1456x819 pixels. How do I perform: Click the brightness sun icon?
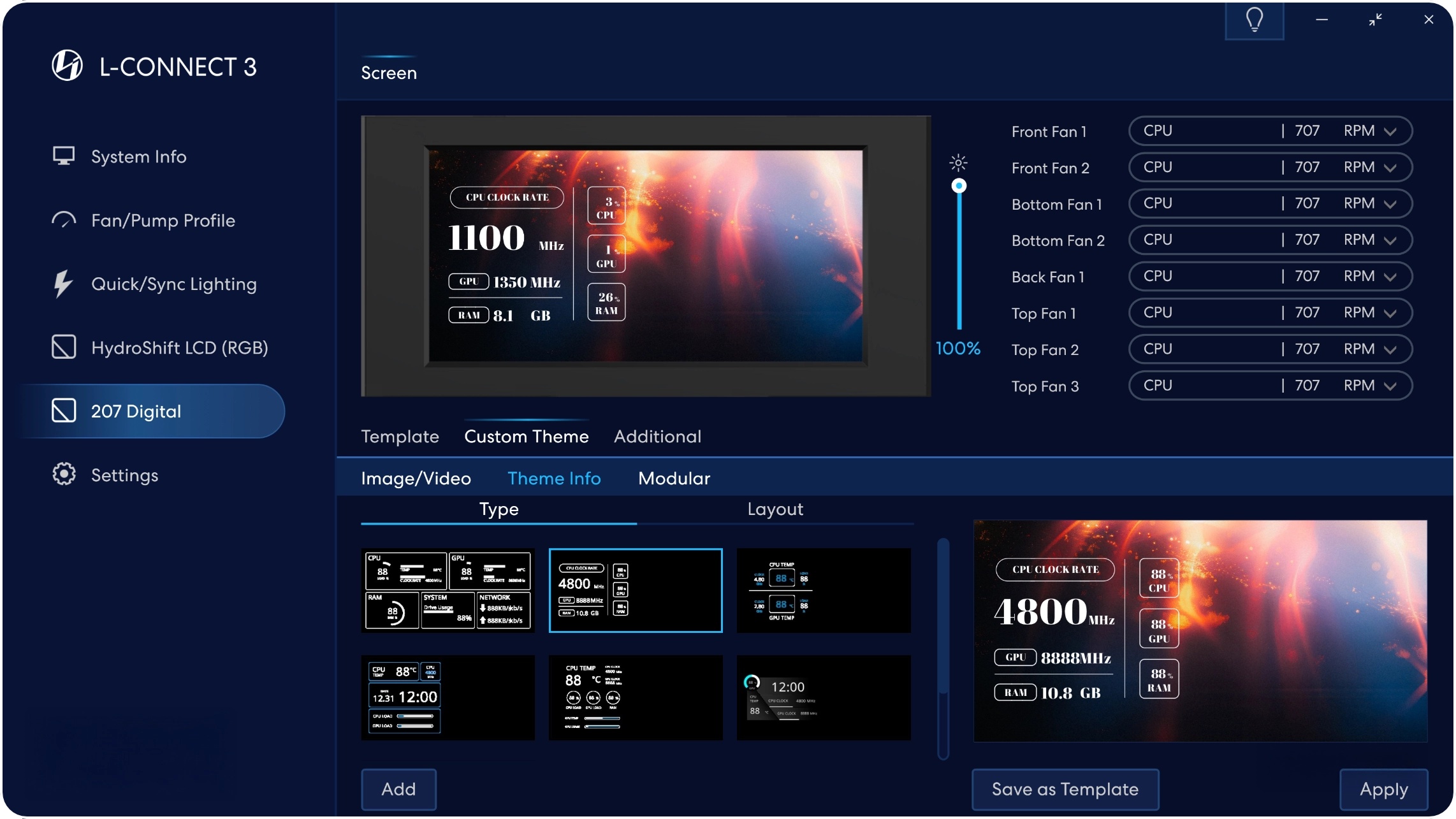958,163
